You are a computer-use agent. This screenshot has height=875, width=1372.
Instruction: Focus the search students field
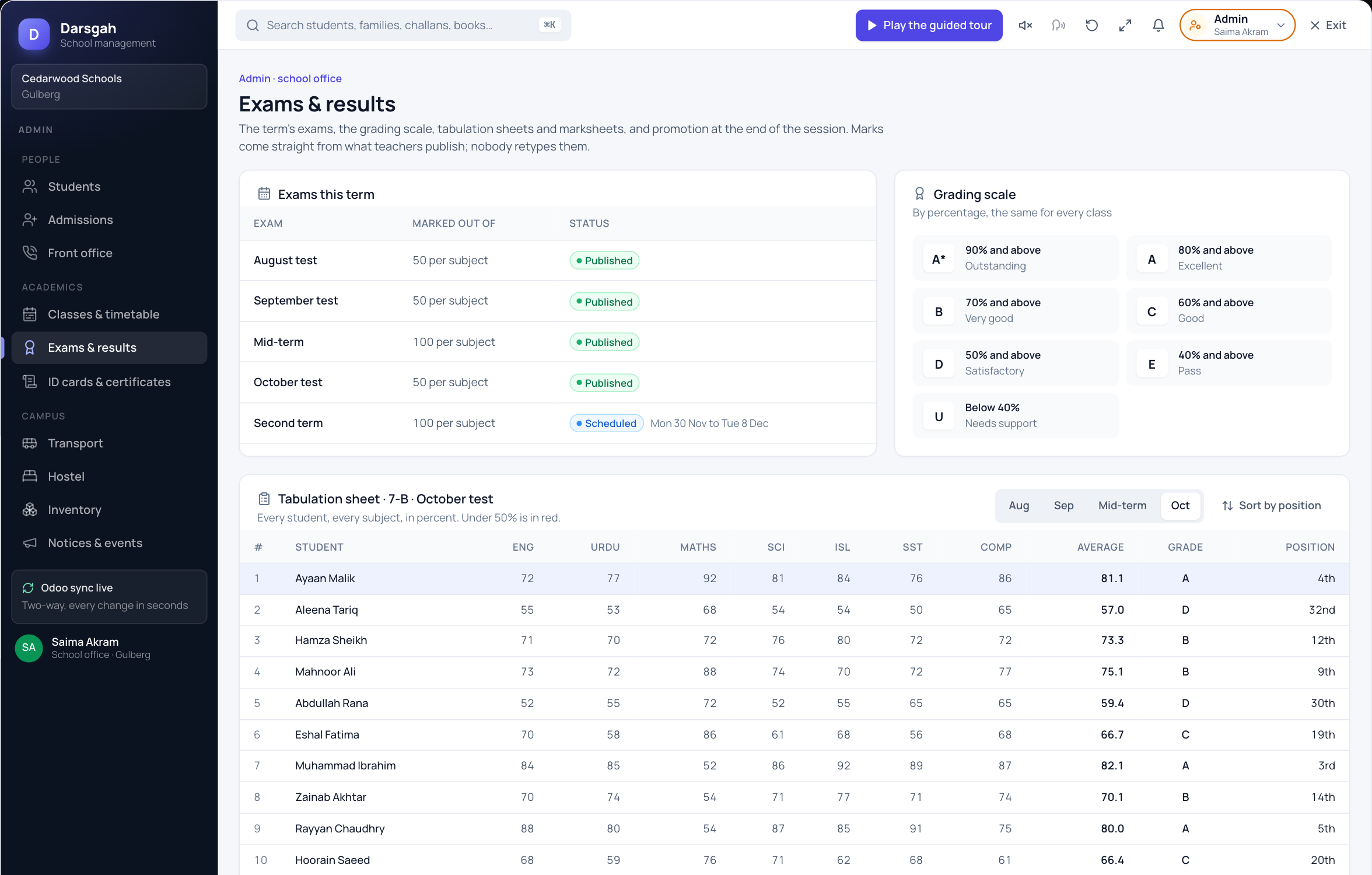coord(403,25)
